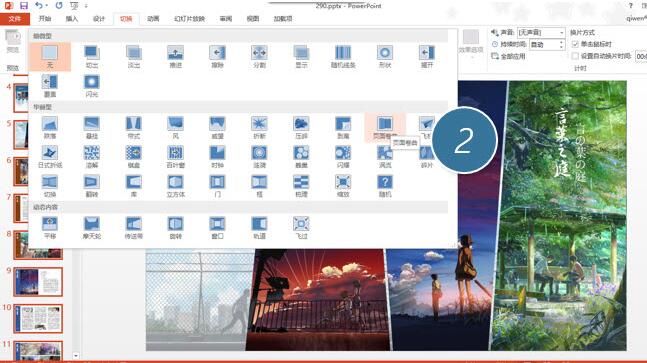
Task: Choose the Dissolve (溶解) transition
Action: pyautogui.click(x=92, y=157)
